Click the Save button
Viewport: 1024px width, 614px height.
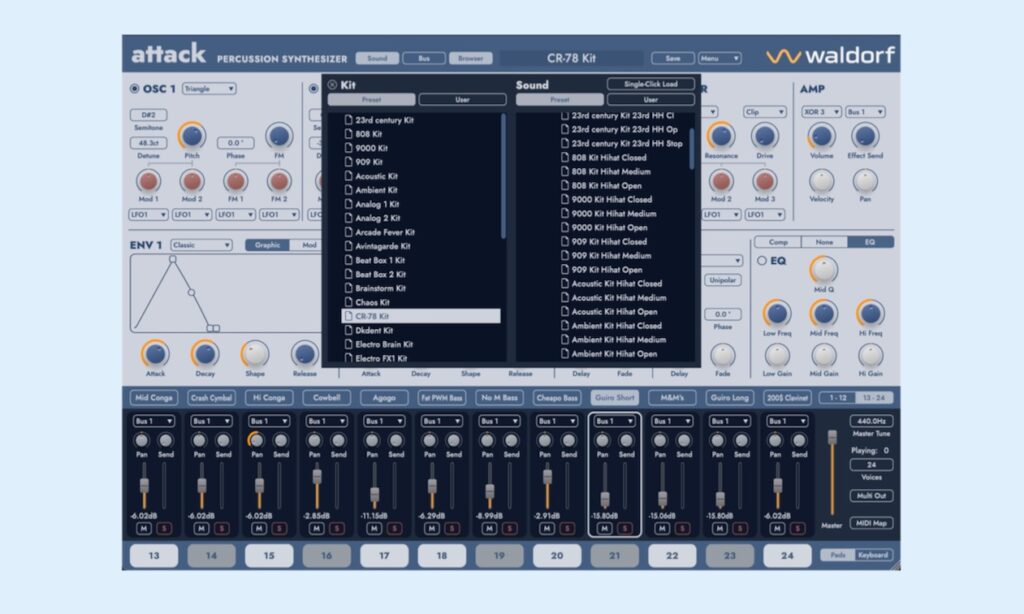tap(672, 58)
